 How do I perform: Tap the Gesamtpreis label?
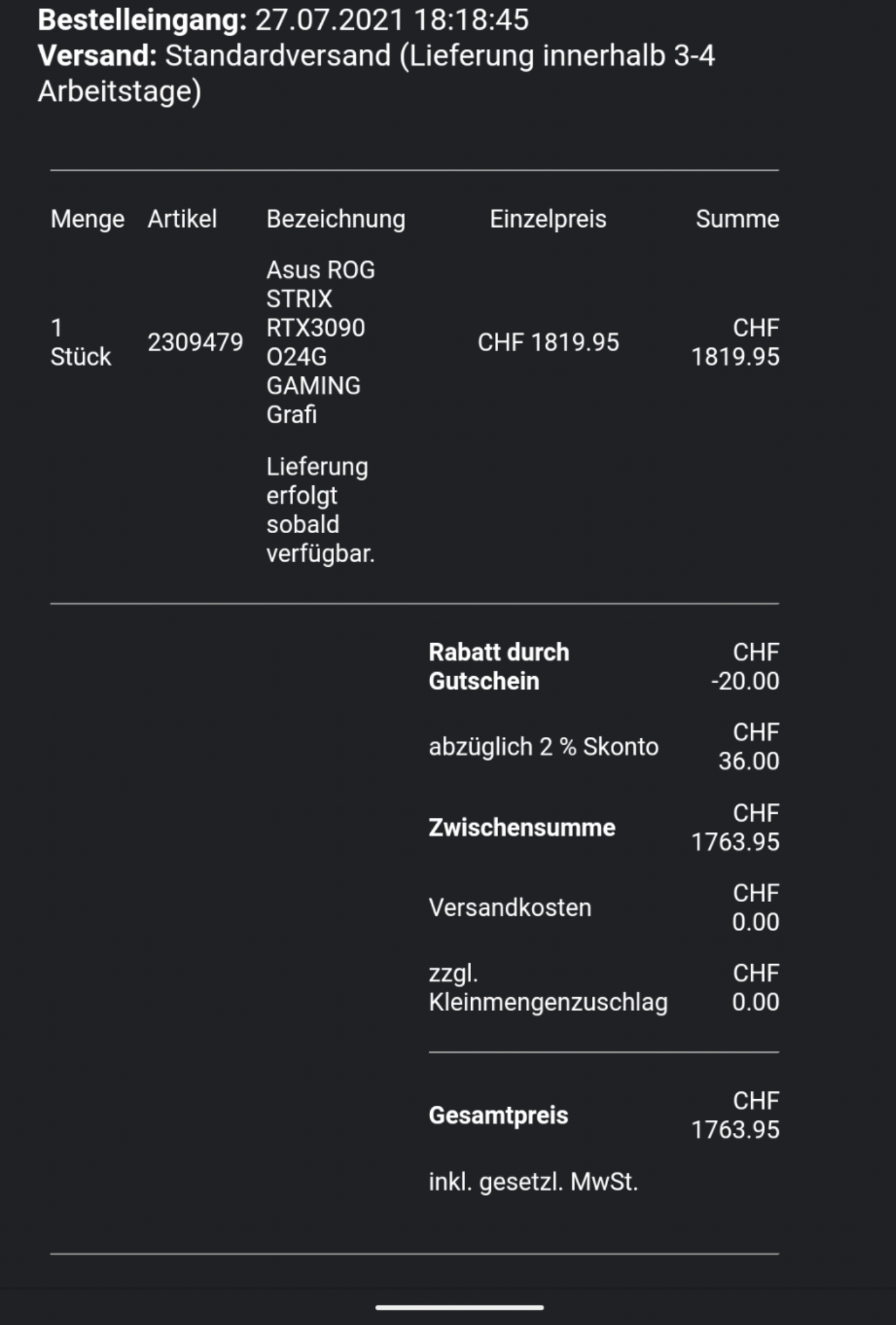(x=498, y=1115)
